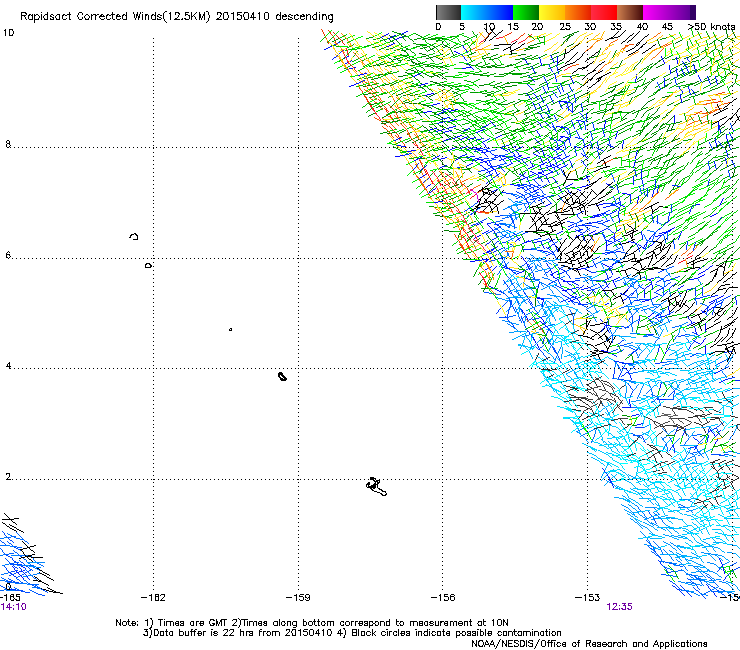The width and height of the screenshot is (740, 650).
Task: Click the latitude axis label '8'
Action: [x=8, y=144]
